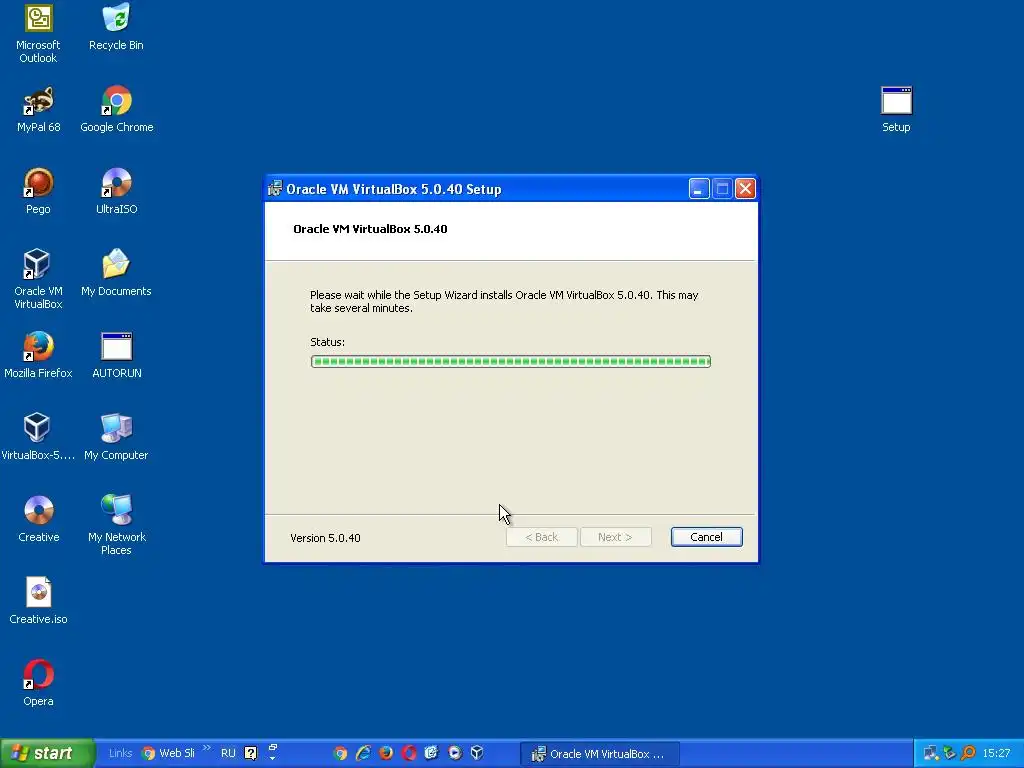This screenshot has width=1024, height=768.
Task: Launch Internet Explorer from quick launch bar
Action: [363, 753]
